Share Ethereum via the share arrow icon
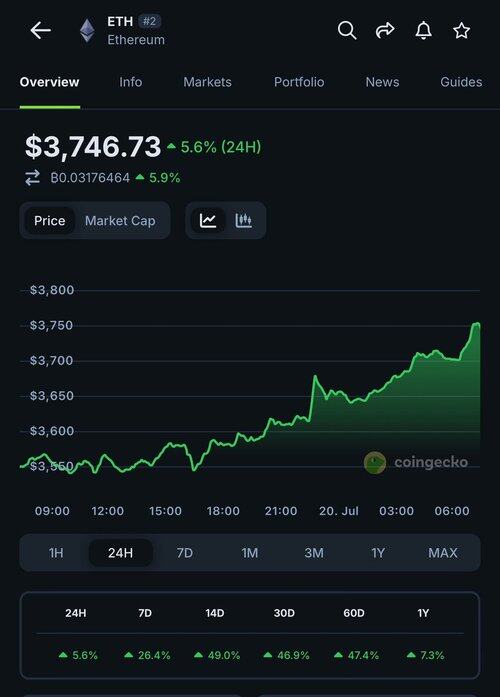Viewport: 500px width, 697px height. click(385, 30)
